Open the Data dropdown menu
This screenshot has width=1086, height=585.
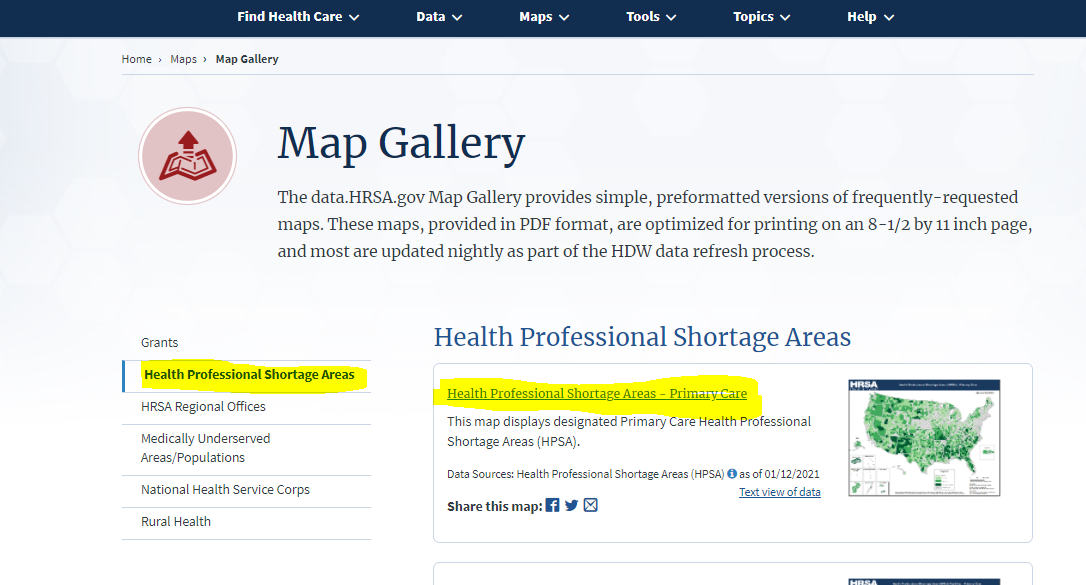coord(439,17)
